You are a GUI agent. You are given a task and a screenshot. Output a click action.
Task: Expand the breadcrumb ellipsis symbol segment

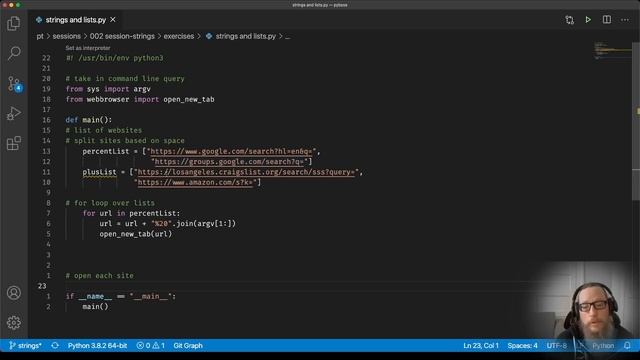(288, 36)
